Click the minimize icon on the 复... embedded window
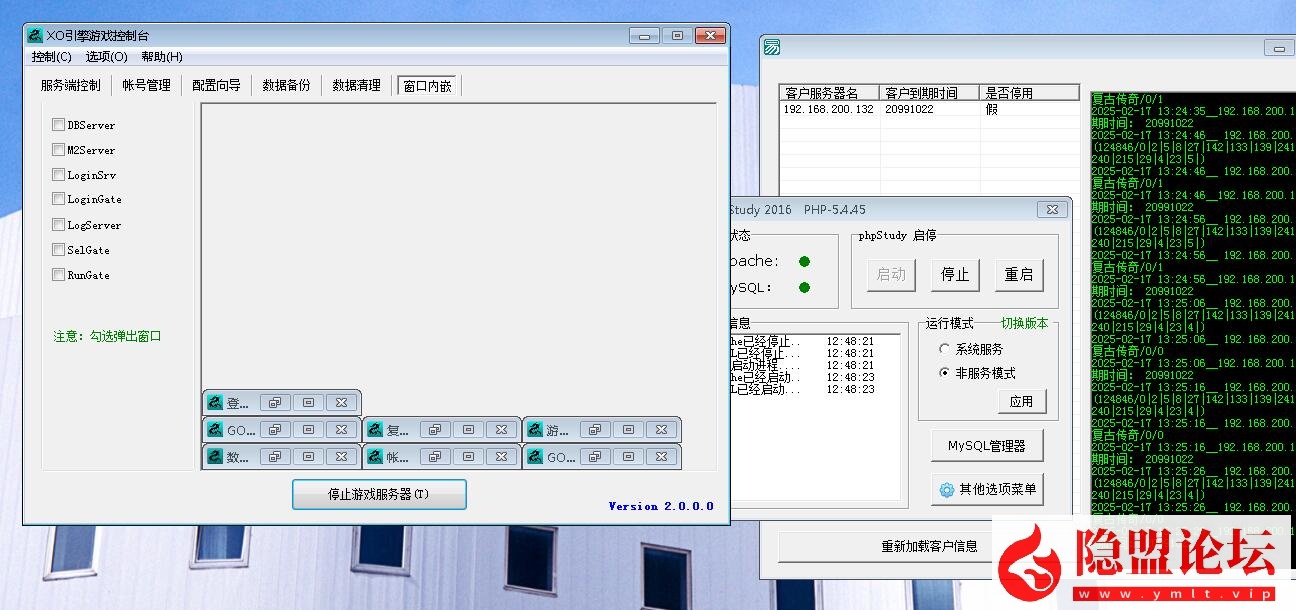Image resolution: width=1296 pixels, height=610 pixels. tap(468, 428)
